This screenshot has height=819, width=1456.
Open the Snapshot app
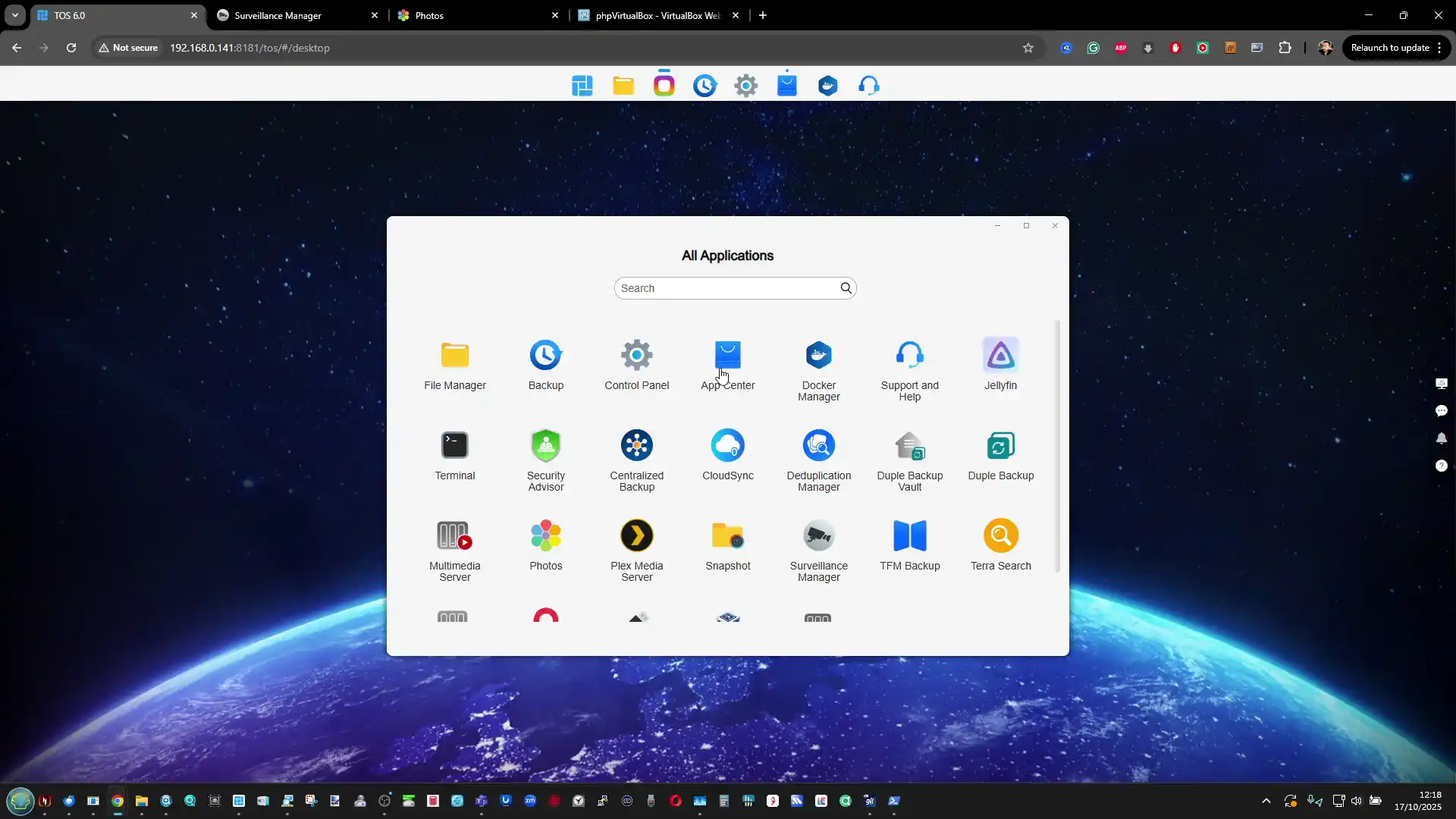[x=727, y=536]
